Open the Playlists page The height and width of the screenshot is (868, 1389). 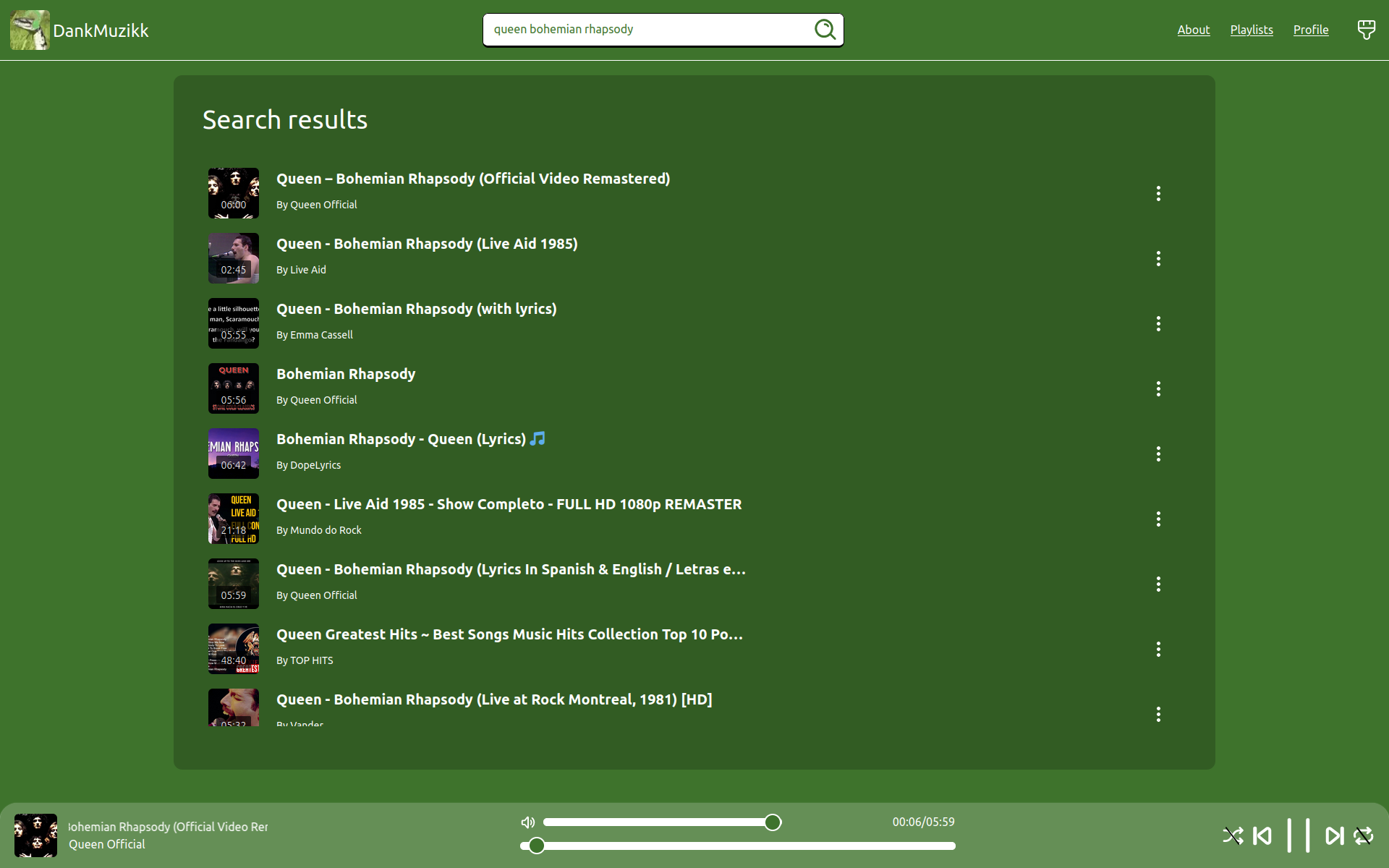pyautogui.click(x=1252, y=30)
